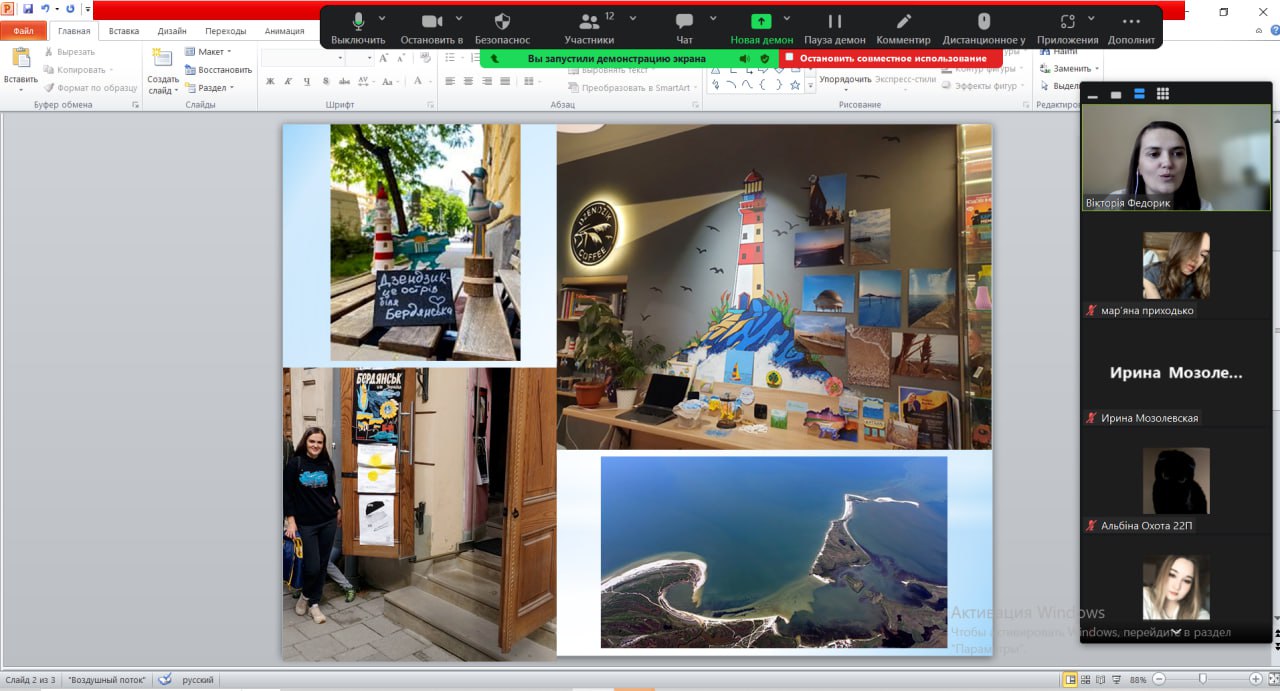
Task: Click the remote control mouse icon
Action: [x=983, y=22]
